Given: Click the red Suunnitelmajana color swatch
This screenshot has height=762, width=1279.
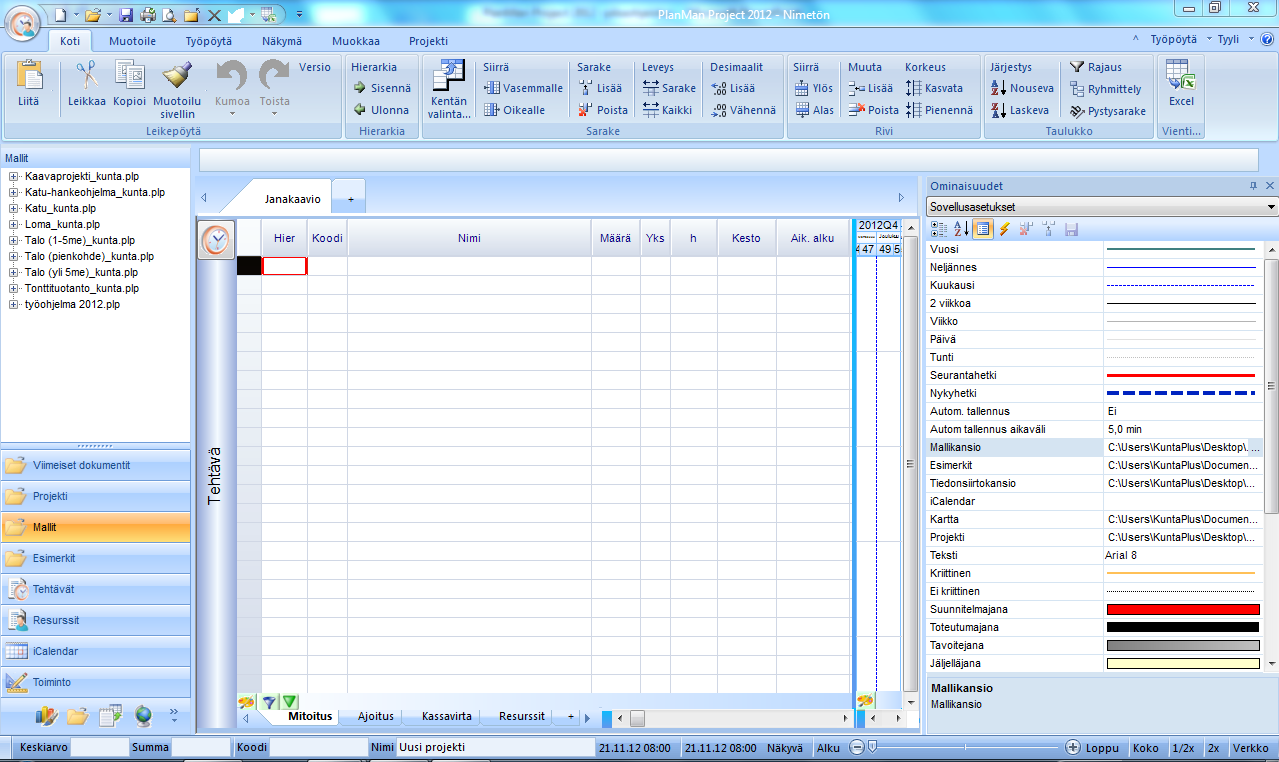Looking at the screenshot, I should click(1182, 609).
